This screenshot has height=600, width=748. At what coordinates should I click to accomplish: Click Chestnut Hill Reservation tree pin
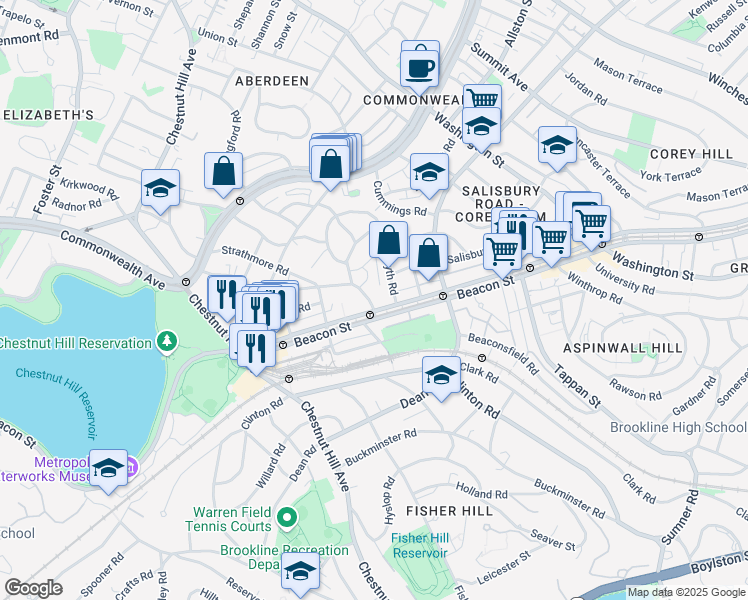tap(166, 341)
